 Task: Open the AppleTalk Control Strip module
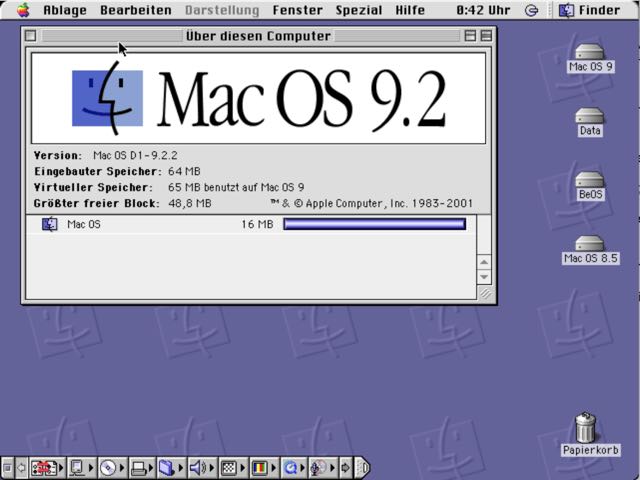pos(47,468)
